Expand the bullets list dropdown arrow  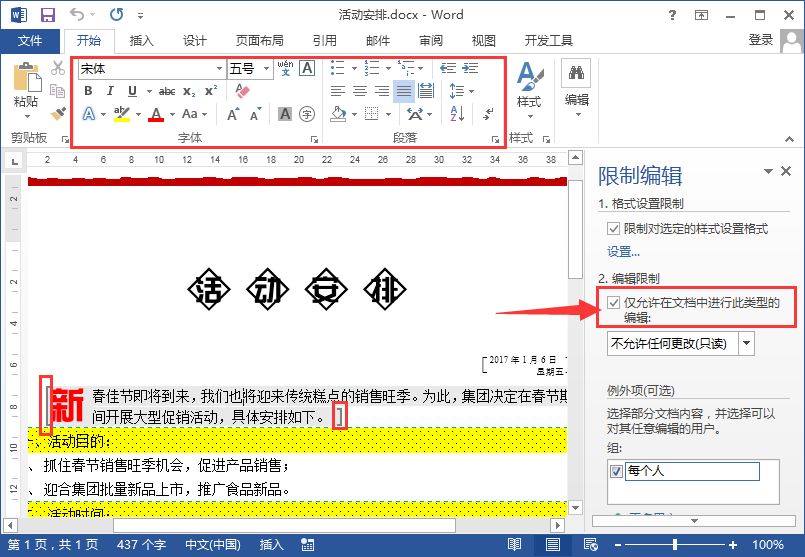coord(354,68)
